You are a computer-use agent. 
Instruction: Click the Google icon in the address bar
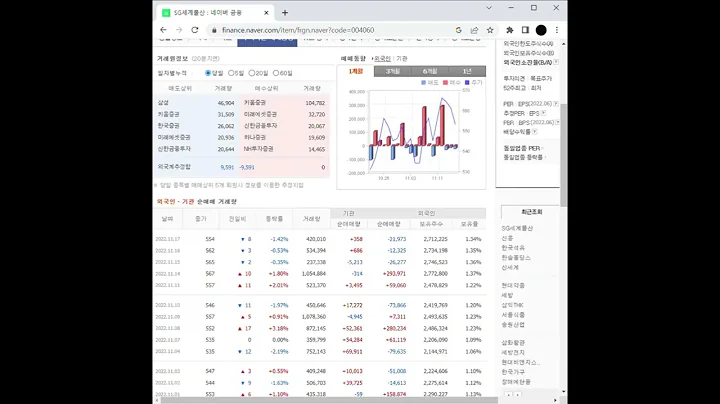point(458,30)
